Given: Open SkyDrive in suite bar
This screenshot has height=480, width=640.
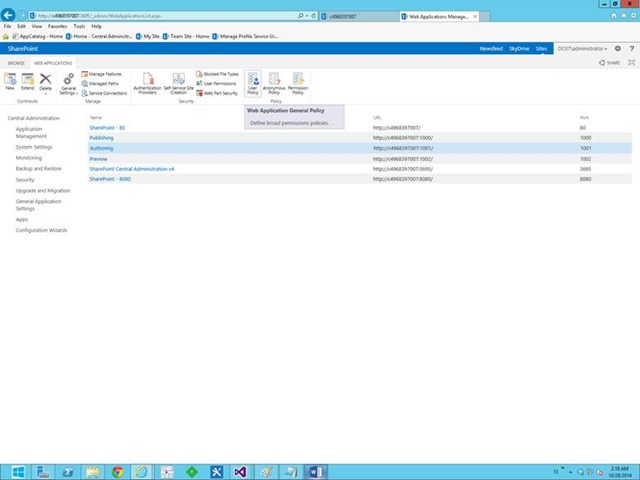Looking at the screenshot, I should [519, 49].
